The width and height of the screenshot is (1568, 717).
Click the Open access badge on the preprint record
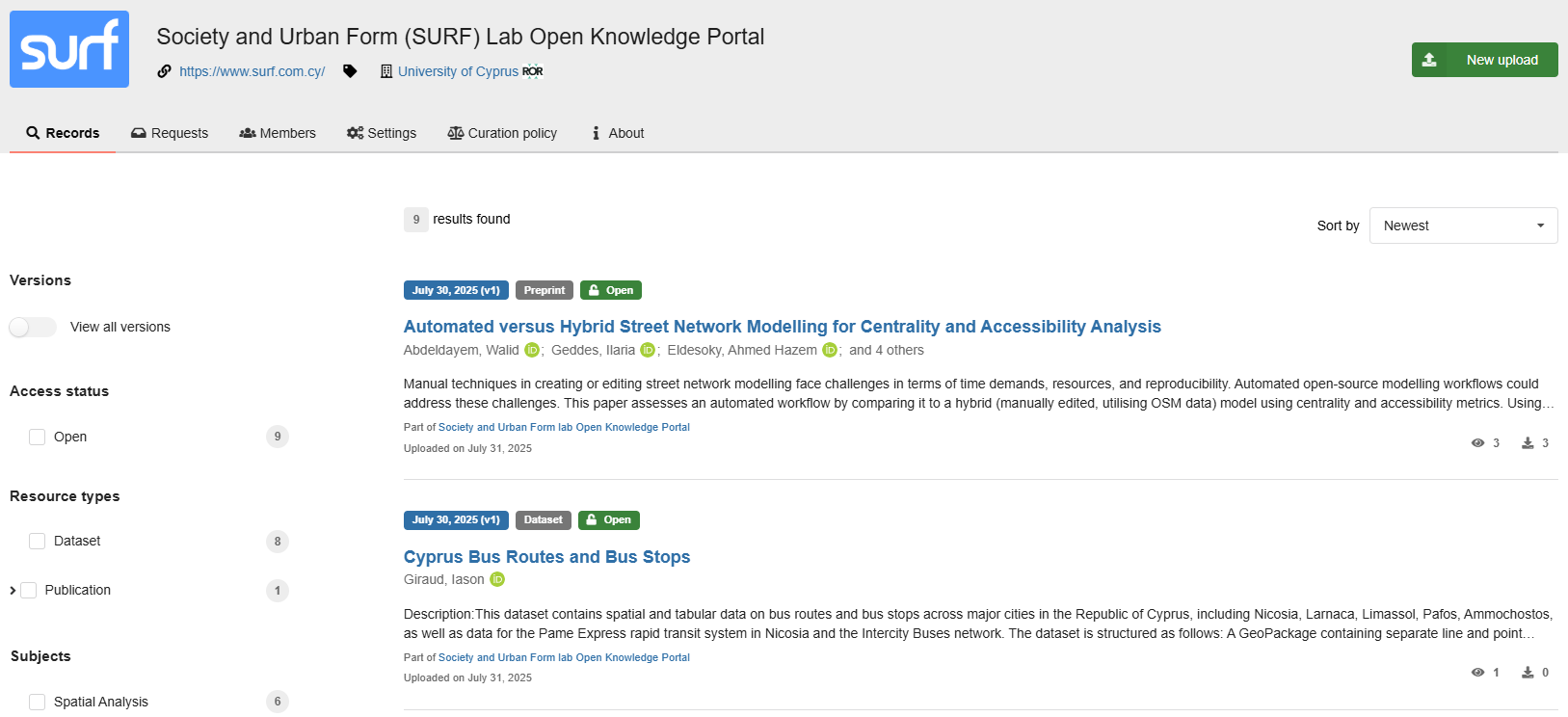[611, 290]
